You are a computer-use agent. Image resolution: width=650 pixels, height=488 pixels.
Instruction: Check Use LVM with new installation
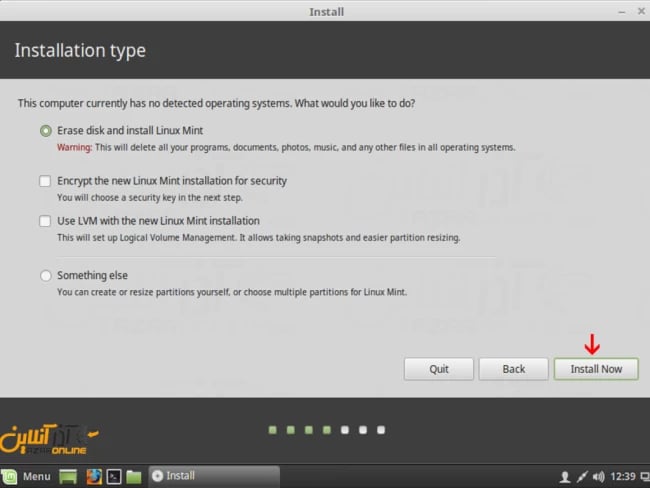(x=45, y=221)
